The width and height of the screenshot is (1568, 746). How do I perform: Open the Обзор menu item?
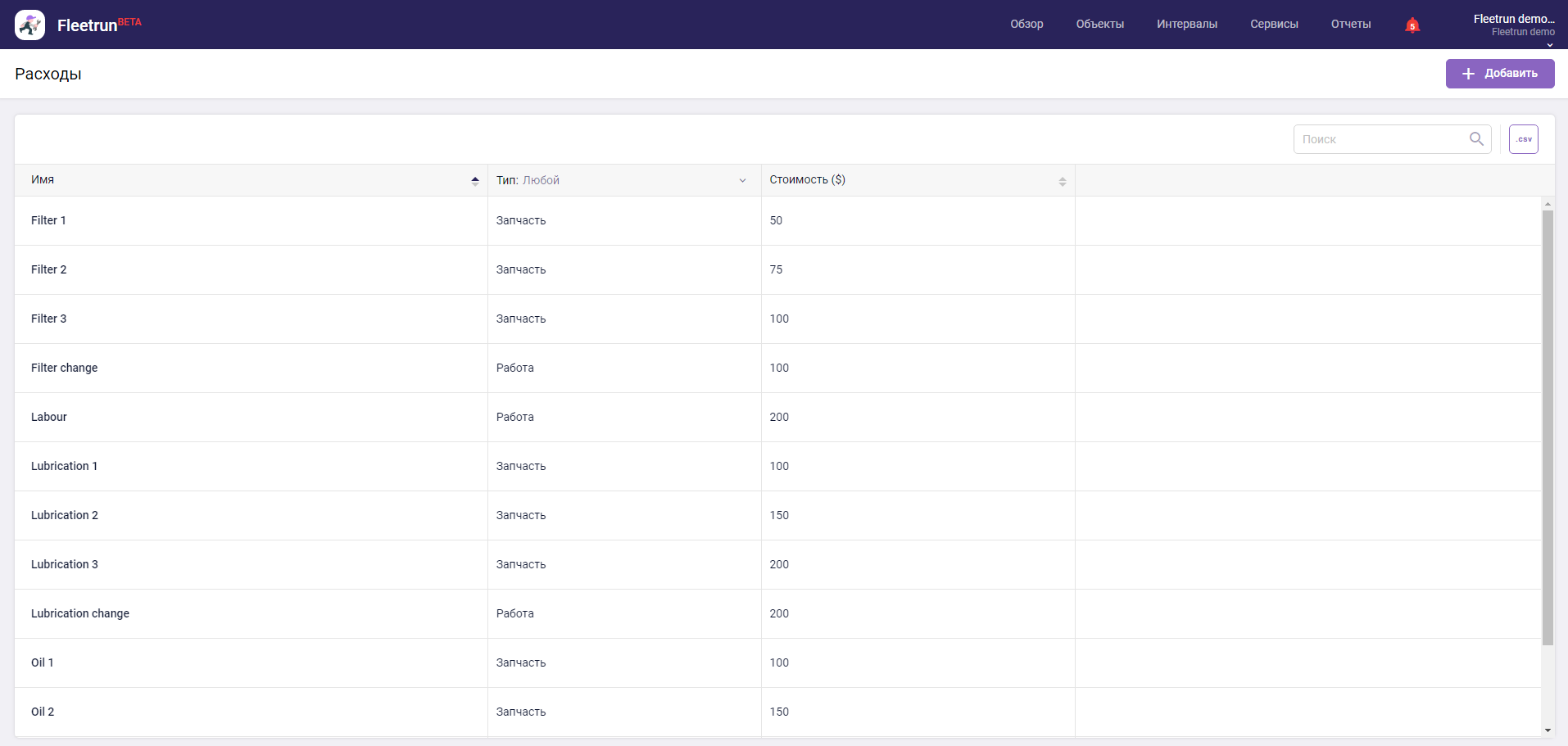(1026, 25)
